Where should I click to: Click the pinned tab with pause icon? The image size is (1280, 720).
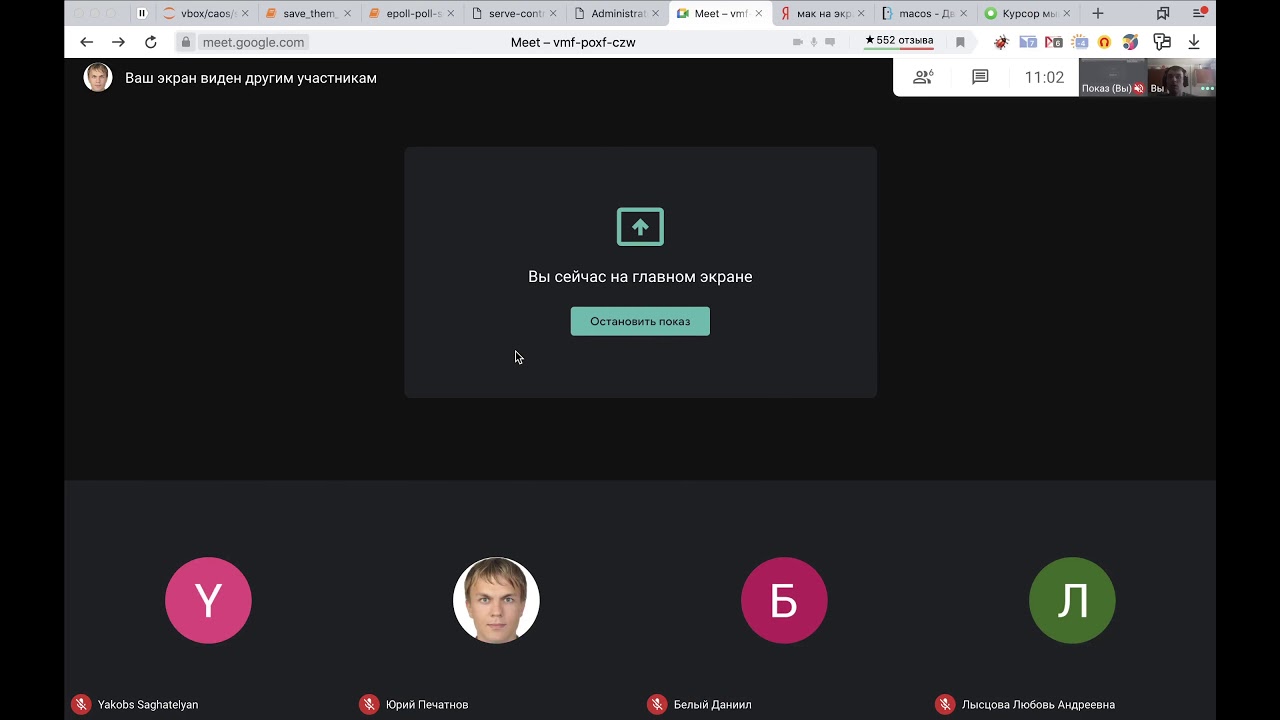coord(142,13)
